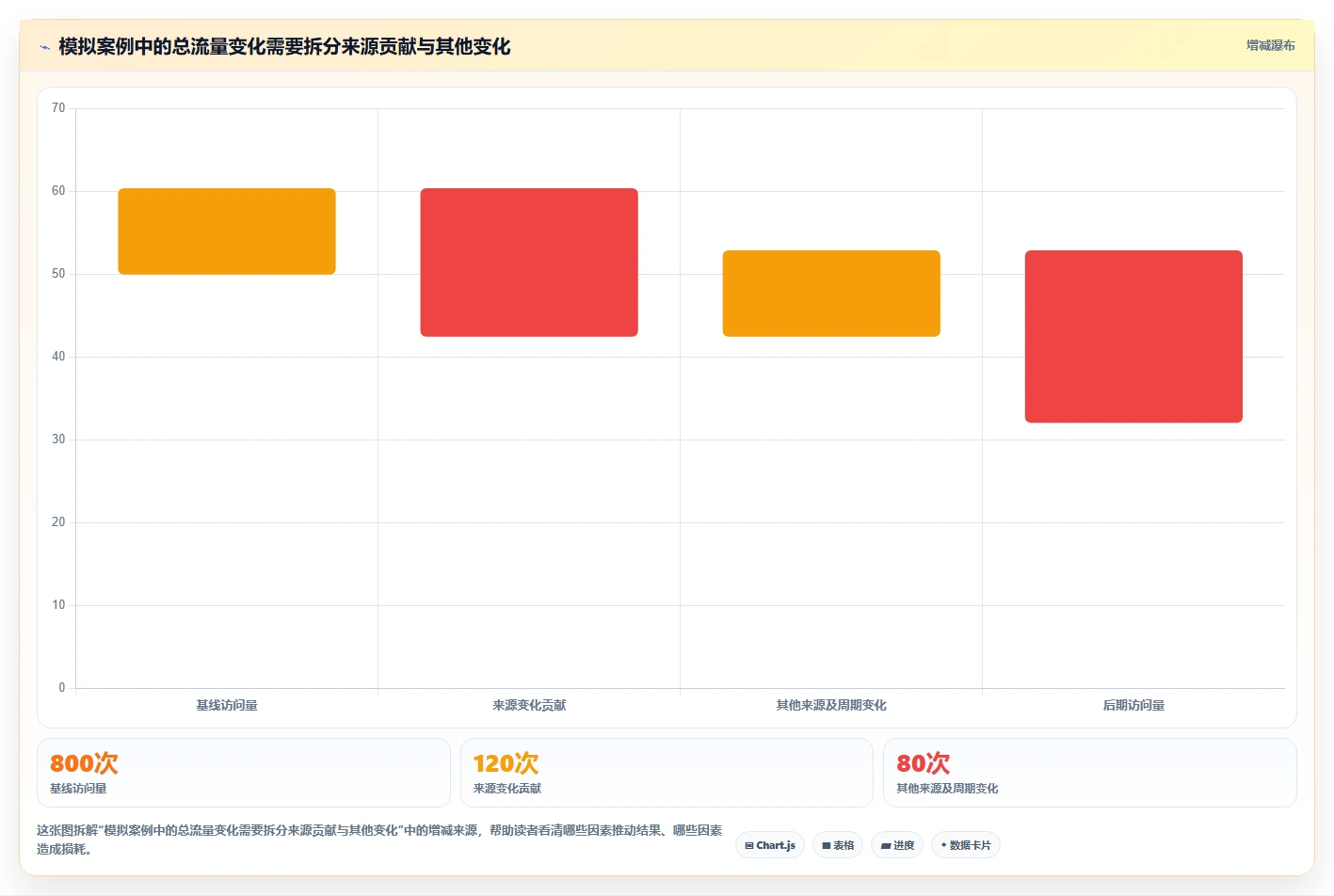Click the x-axis label 后期访问量
Viewport: 1334px width, 896px height.
point(1133,705)
